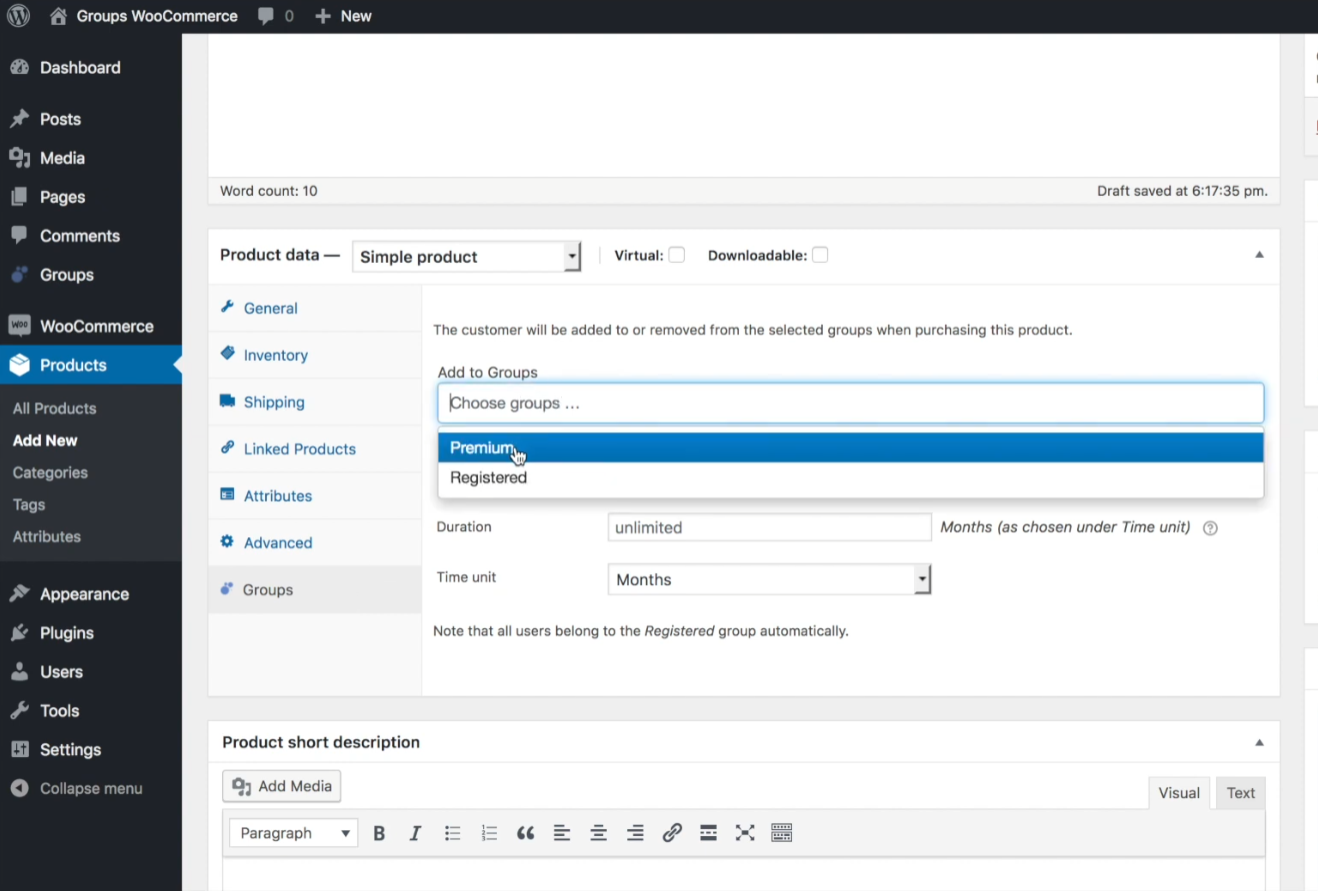Open the Simple product type dropdown

466,257
